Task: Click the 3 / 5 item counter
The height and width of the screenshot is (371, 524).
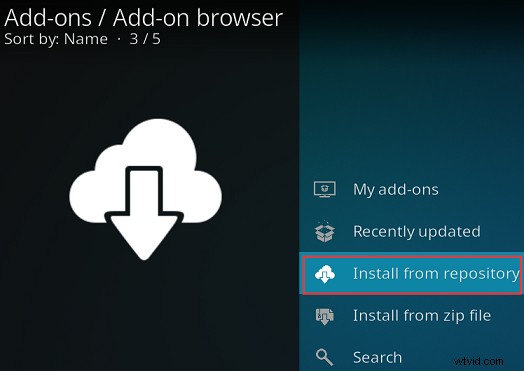Action: point(145,39)
